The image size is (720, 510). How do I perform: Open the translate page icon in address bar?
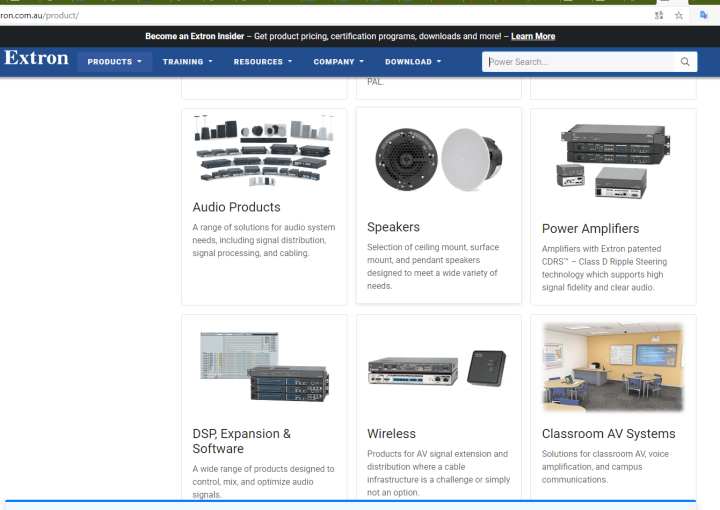(x=659, y=15)
